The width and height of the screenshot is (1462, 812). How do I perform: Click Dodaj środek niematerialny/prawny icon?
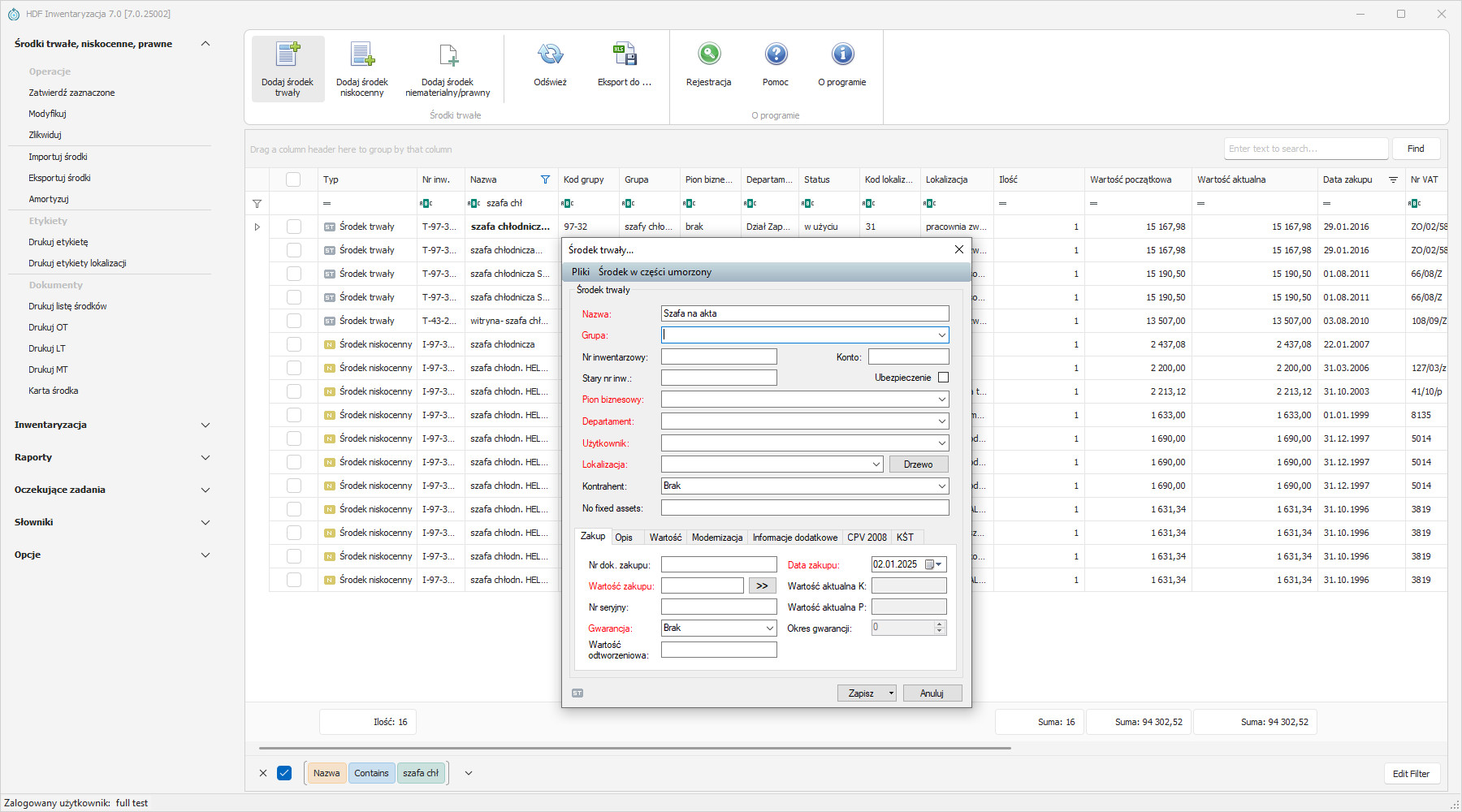point(448,55)
